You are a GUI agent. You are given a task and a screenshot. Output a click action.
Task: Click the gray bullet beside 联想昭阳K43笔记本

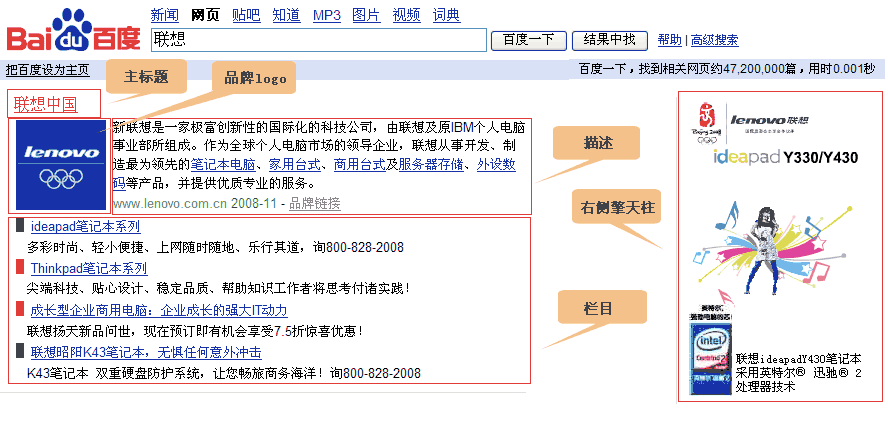tap(20, 351)
